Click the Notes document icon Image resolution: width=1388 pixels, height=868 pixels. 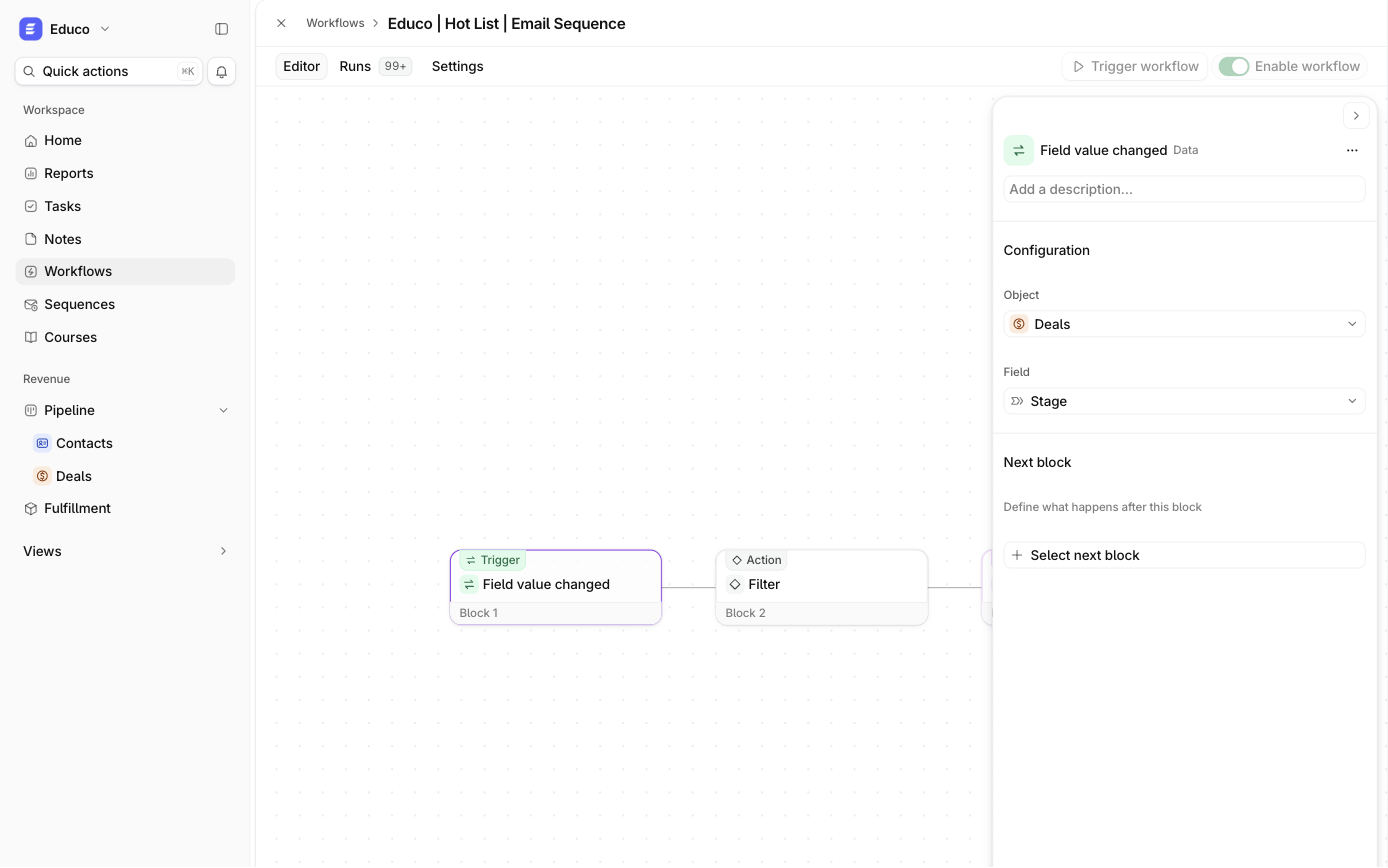coord(31,240)
